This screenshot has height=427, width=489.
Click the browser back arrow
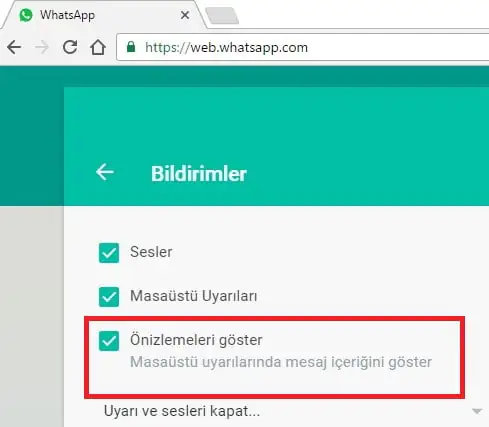click(14, 47)
